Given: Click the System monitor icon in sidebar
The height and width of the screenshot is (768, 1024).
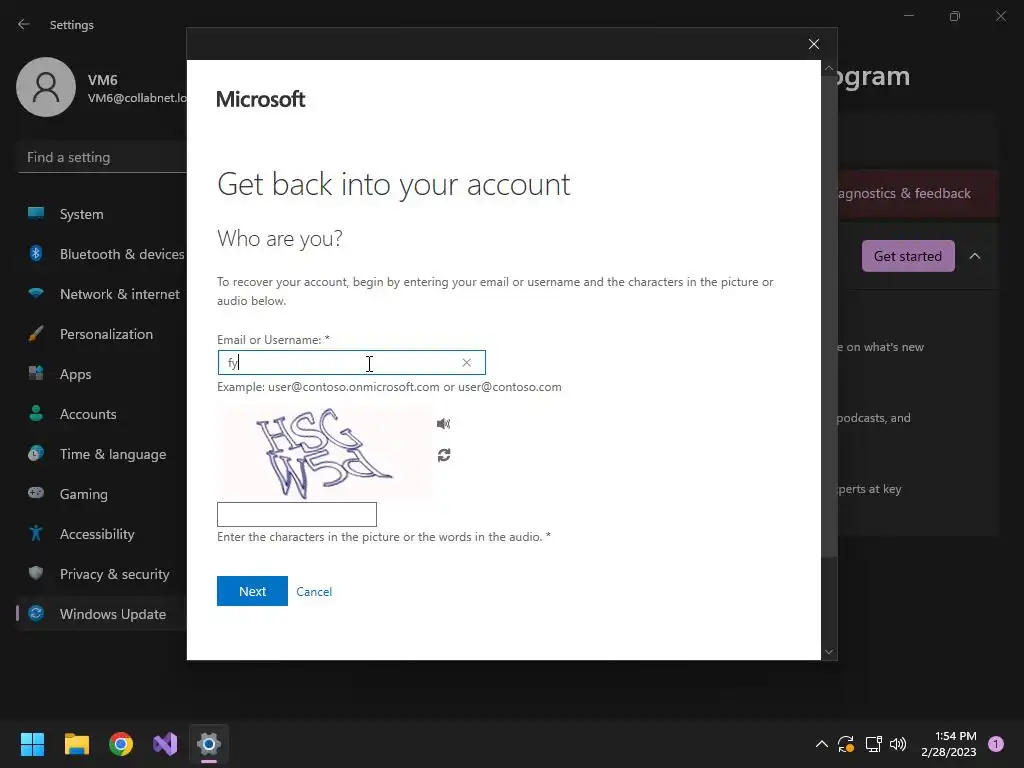Looking at the screenshot, I should (36, 213).
